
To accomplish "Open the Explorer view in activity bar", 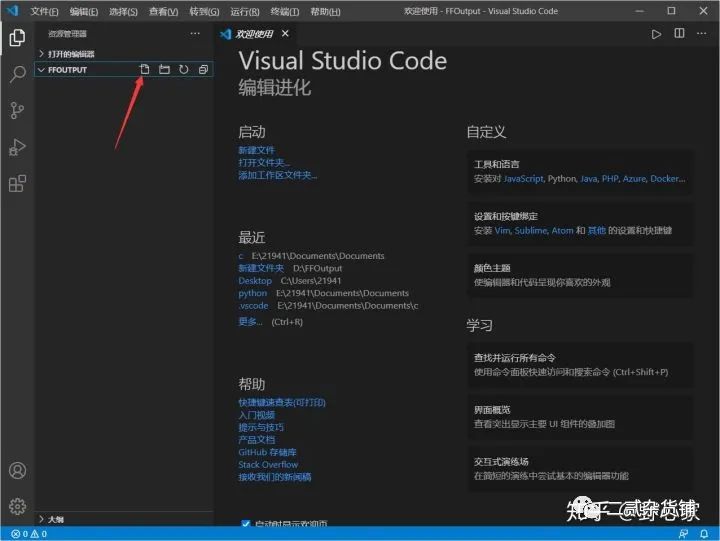I will (17, 38).
